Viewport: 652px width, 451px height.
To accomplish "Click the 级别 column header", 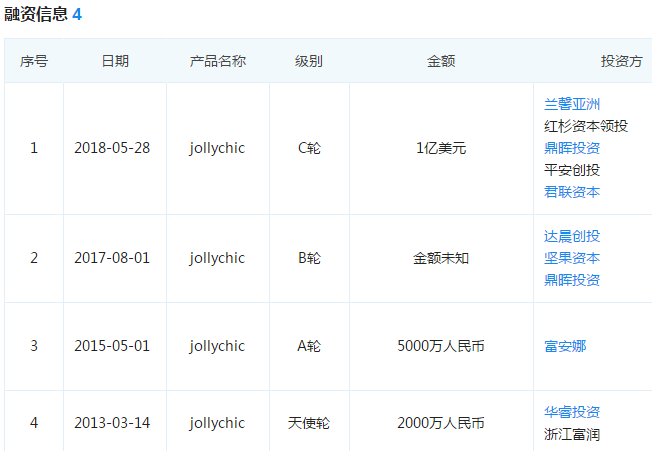I will pos(309,61).
